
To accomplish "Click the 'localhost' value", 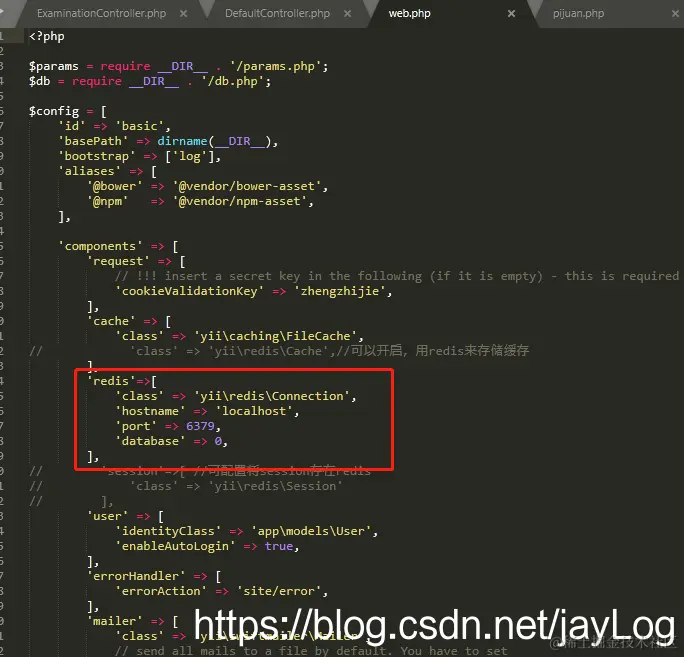I will click(x=254, y=411).
